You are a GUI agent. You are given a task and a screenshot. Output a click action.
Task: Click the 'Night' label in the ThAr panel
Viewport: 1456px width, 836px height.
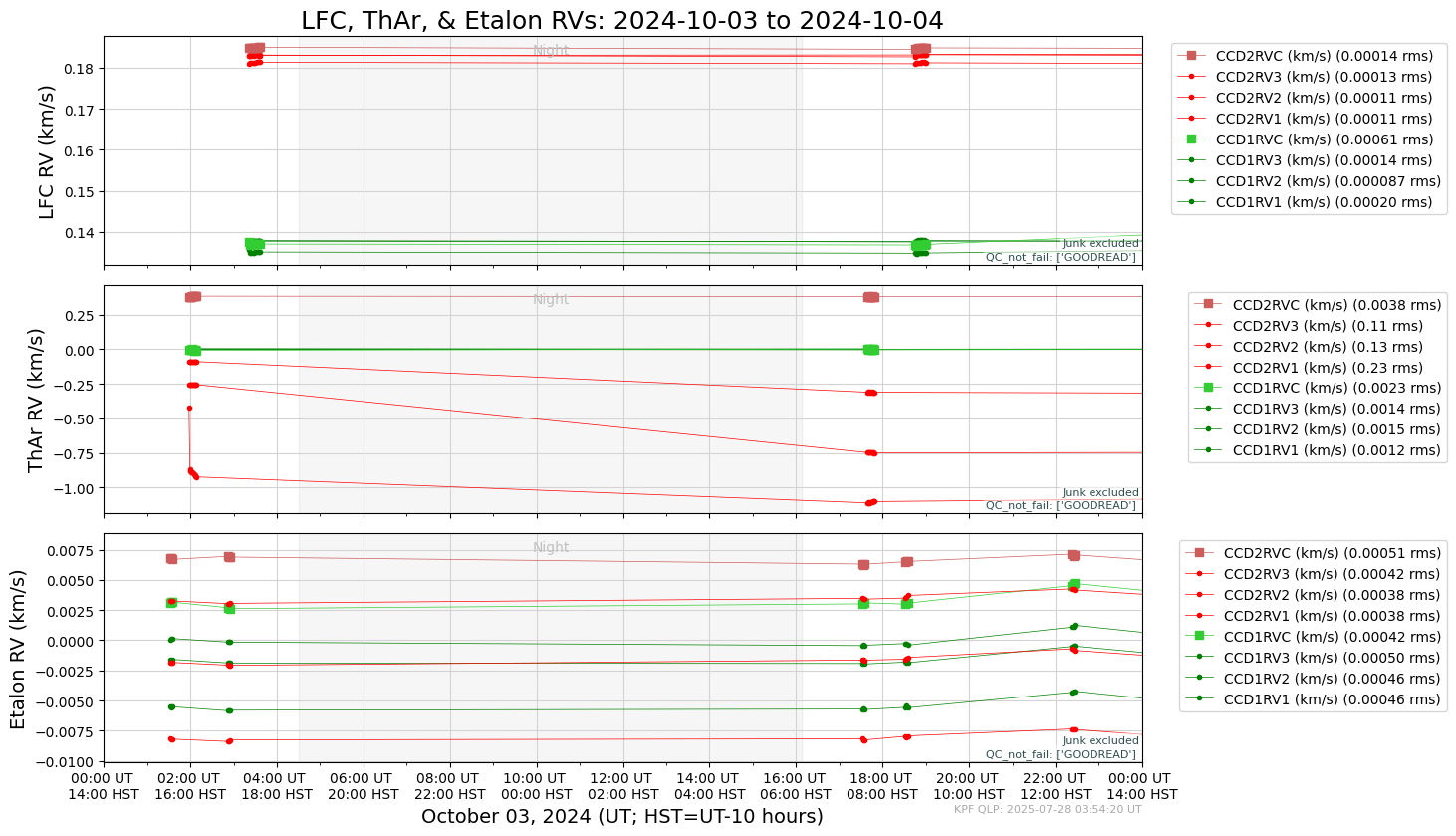pos(551,299)
